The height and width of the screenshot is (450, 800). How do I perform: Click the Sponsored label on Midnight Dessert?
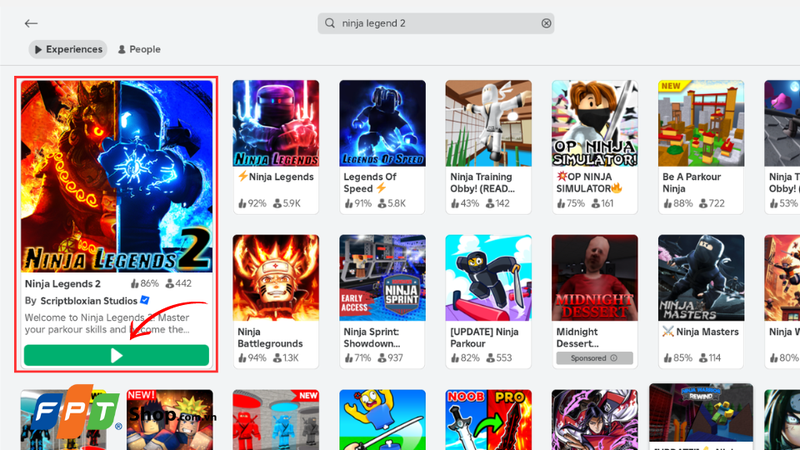(595, 358)
